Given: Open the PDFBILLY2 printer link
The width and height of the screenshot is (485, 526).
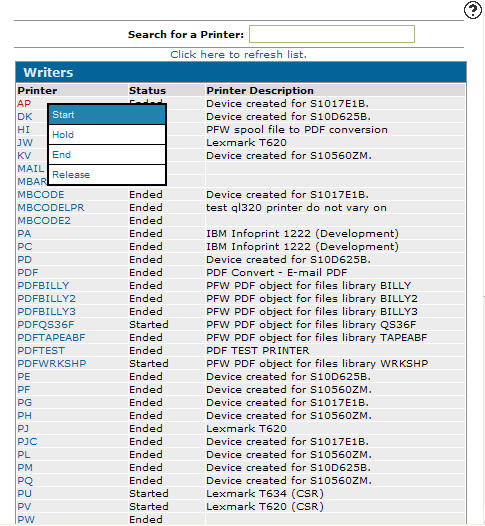Looking at the screenshot, I should (47, 299).
